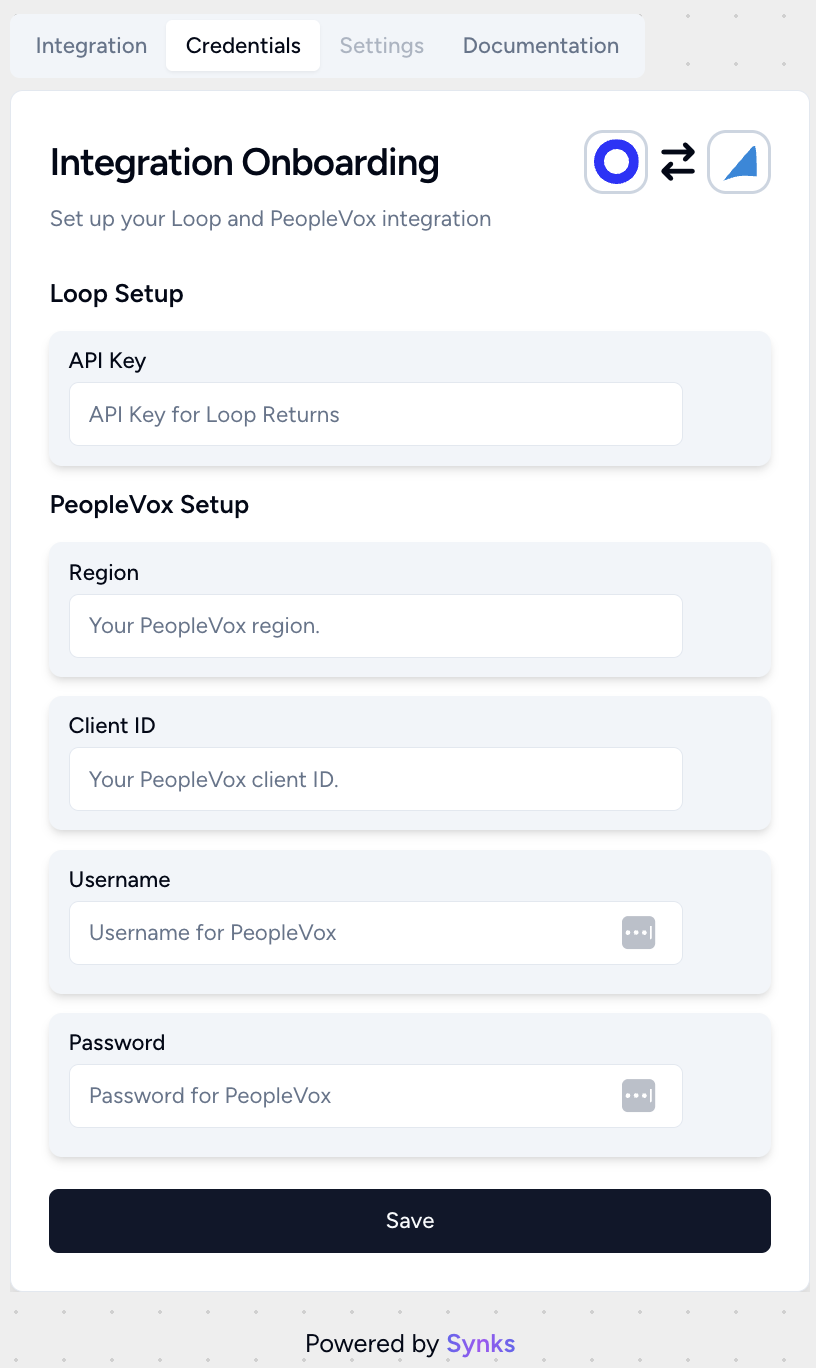Image resolution: width=816 pixels, height=1368 pixels.
Task: Open password manager icon in Password field
Action: point(638,1096)
